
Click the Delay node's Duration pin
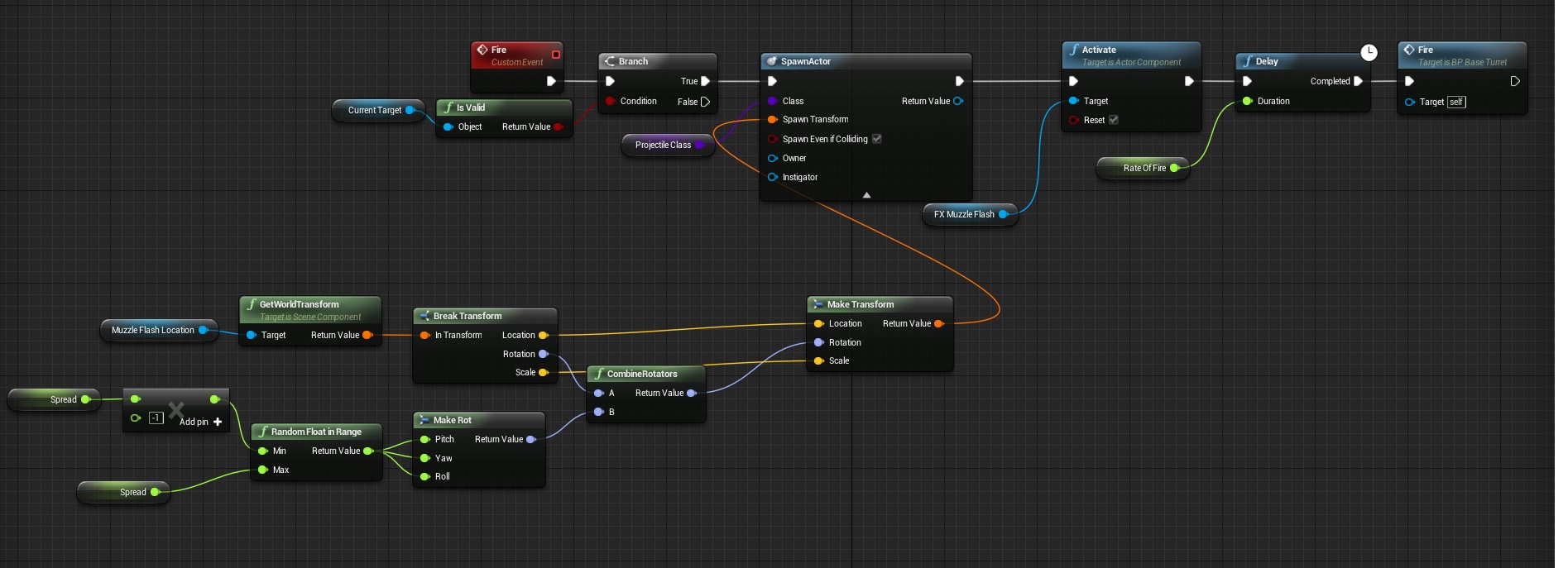point(1247,101)
